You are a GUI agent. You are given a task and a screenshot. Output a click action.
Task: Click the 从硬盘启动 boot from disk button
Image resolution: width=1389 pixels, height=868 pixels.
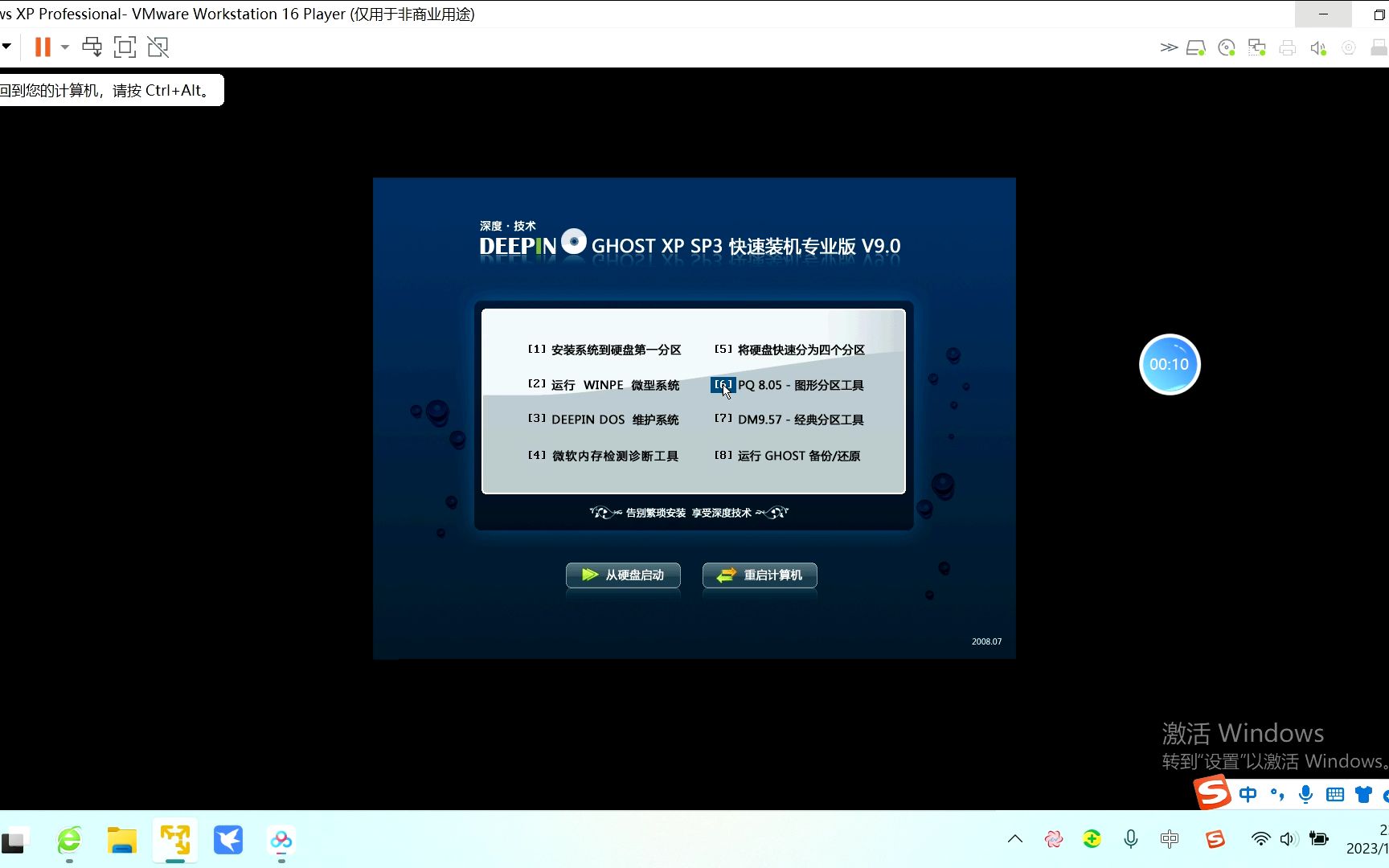(623, 575)
